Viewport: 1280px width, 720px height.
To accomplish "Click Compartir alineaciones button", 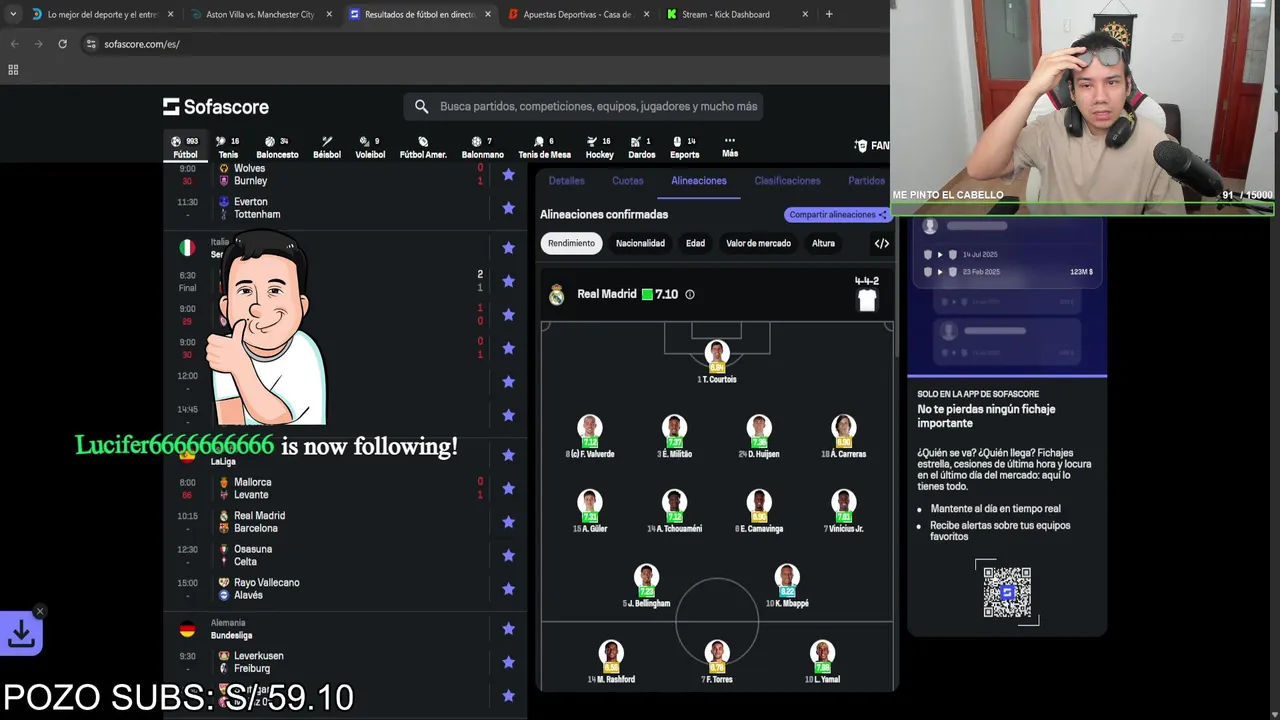I will pos(837,215).
